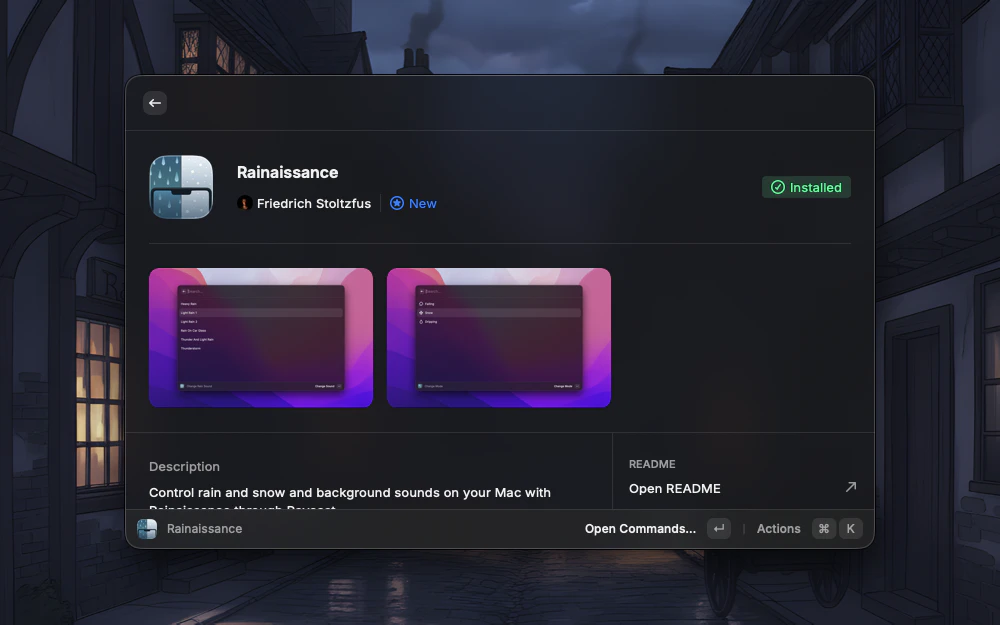Open the second screenshot showing Snow mode
This screenshot has width=1000, height=625.
pyautogui.click(x=498, y=337)
